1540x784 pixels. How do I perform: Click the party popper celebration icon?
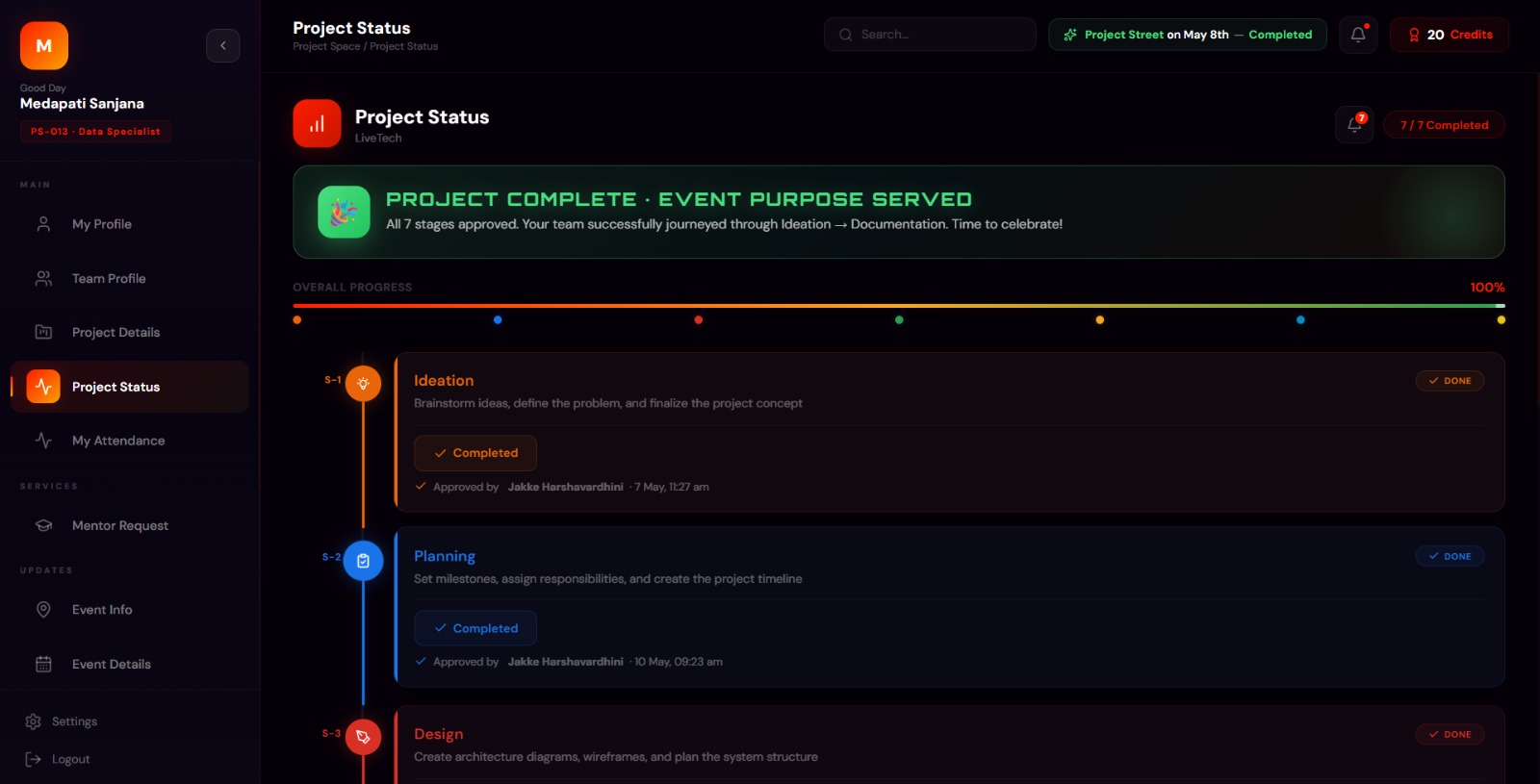344,212
